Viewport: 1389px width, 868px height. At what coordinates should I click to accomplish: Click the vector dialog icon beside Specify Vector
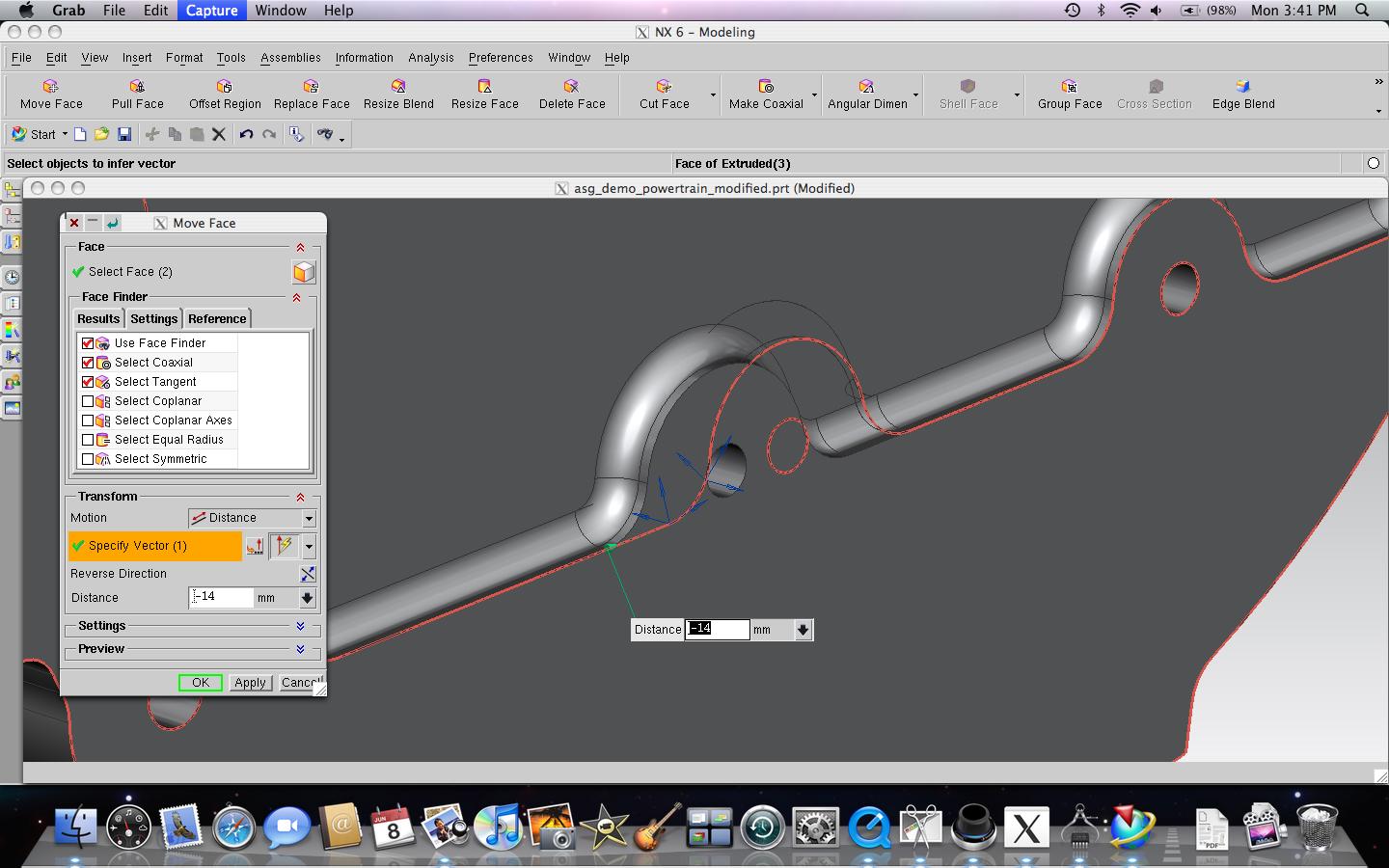pyautogui.click(x=255, y=546)
